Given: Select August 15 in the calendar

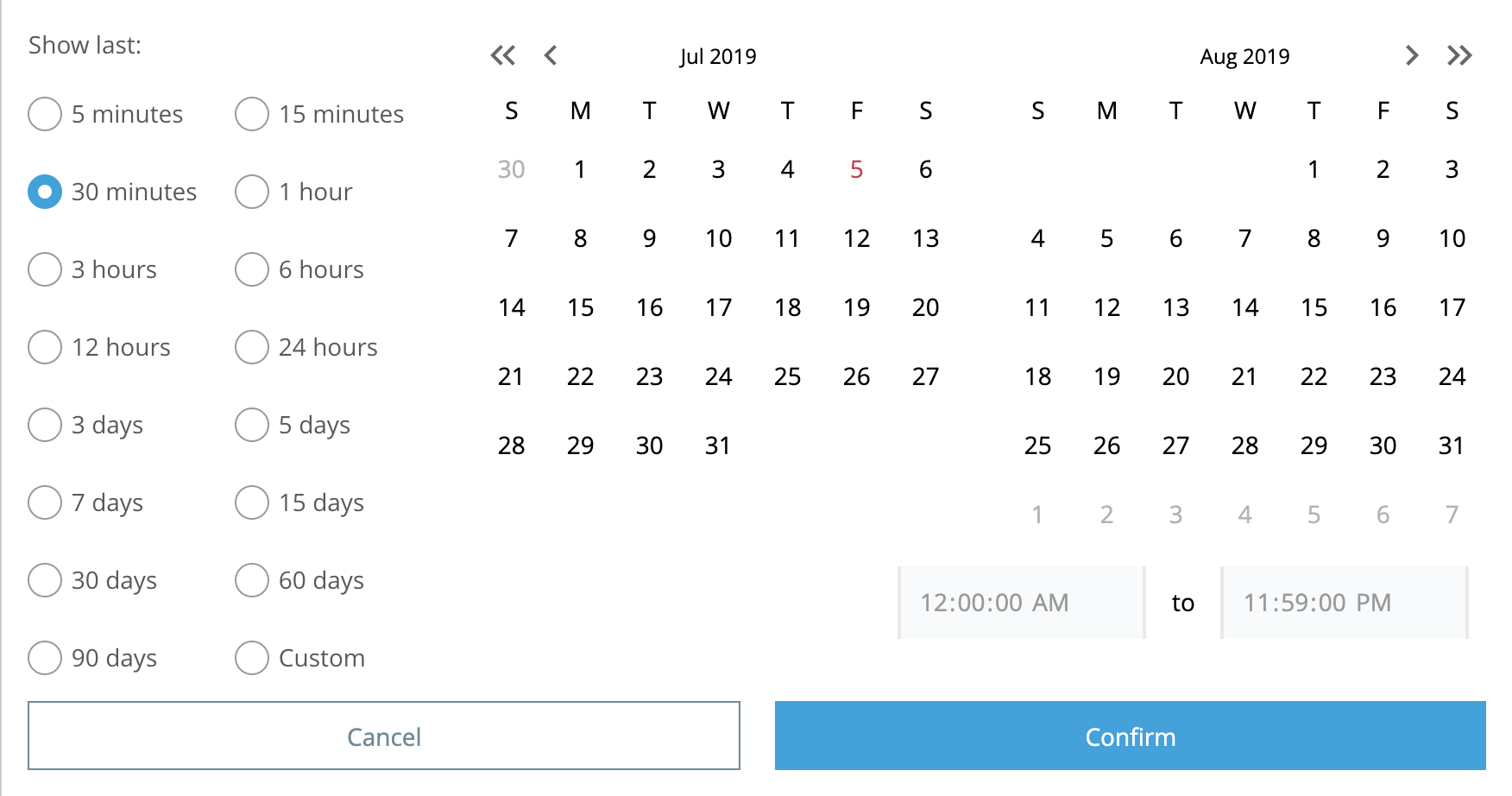Looking at the screenshot, I should click(1314, 307).
